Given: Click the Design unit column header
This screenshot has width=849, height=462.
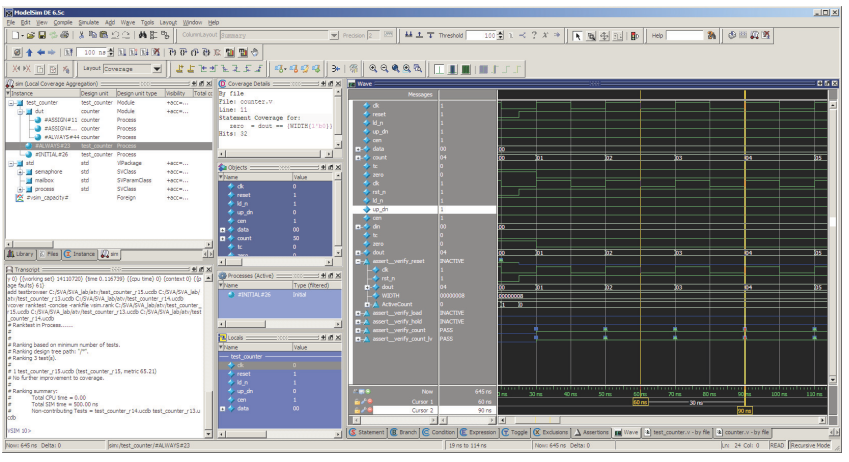Looking at the screenshot, I should pyautogui.click(x=97, y=93).
